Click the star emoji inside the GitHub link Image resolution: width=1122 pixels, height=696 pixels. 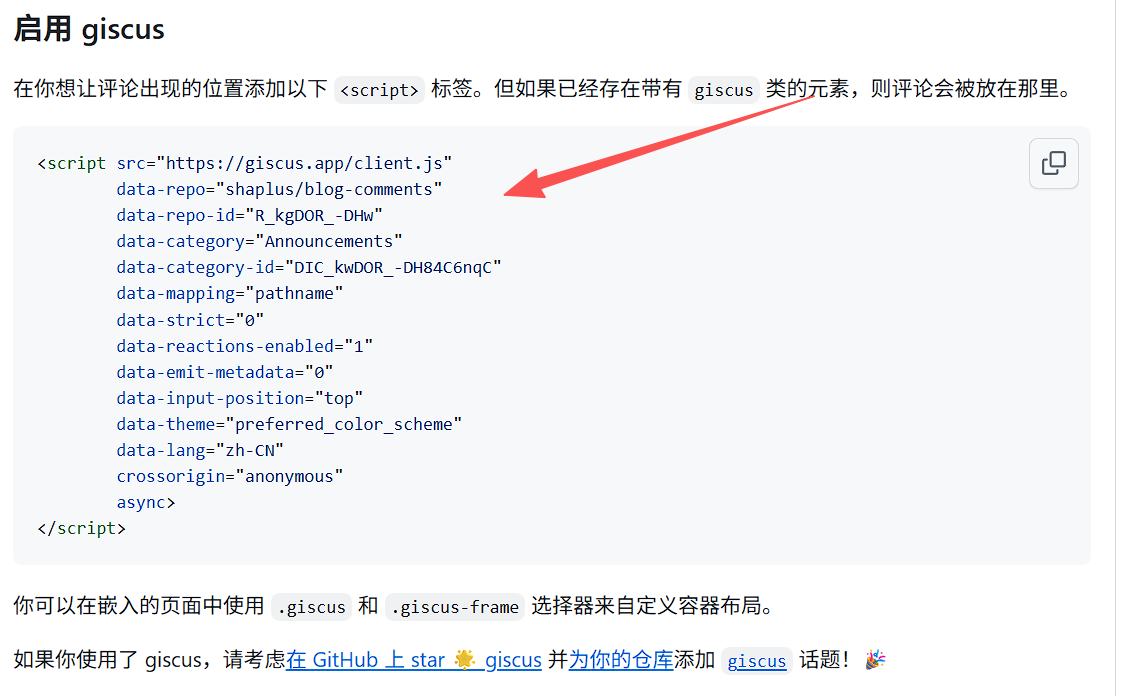pos(465,659)
